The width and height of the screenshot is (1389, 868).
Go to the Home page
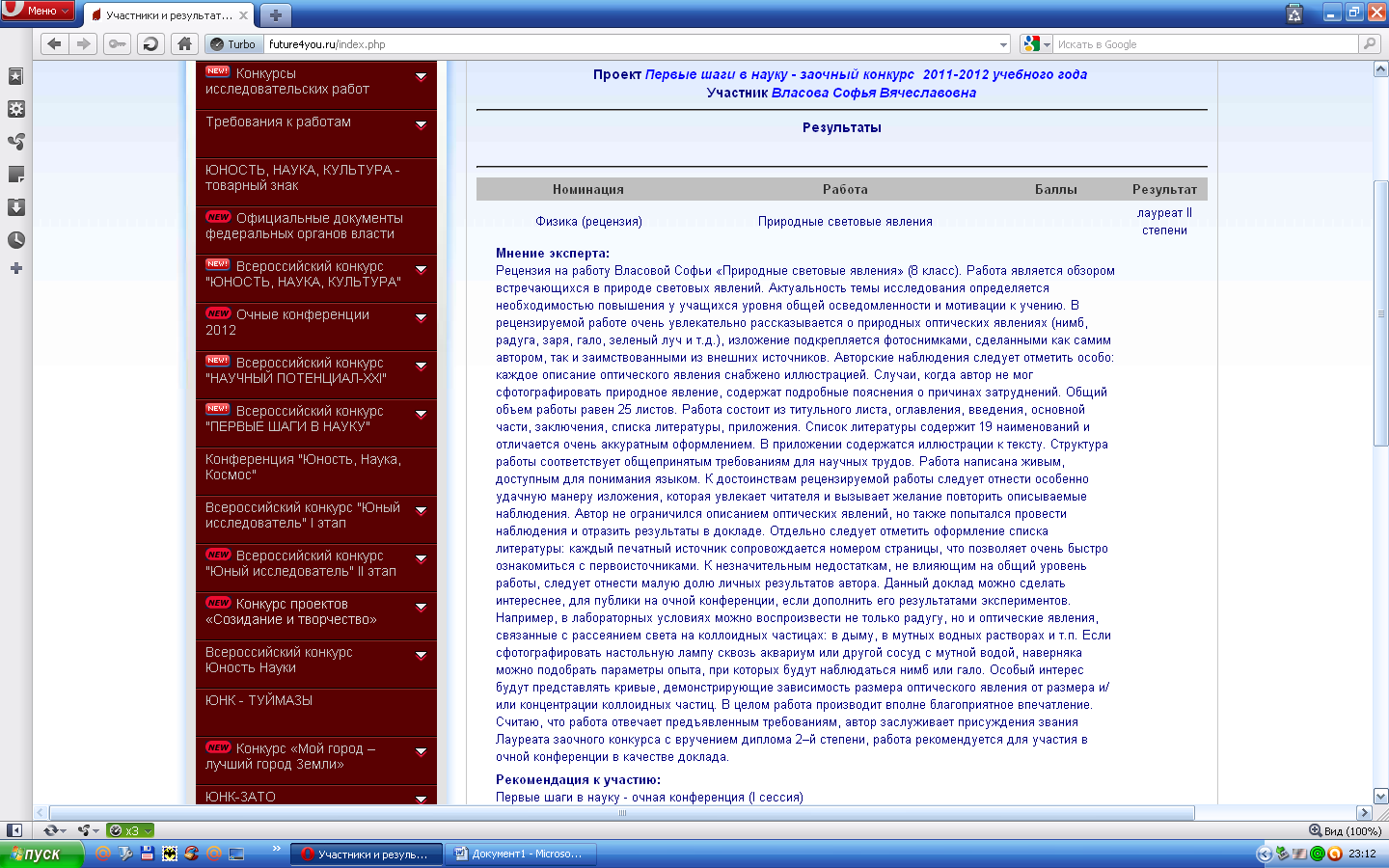184,43
